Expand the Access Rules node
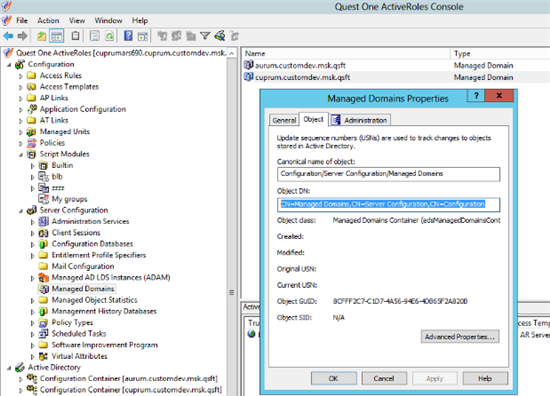550x396 pixels. point(21,76)
